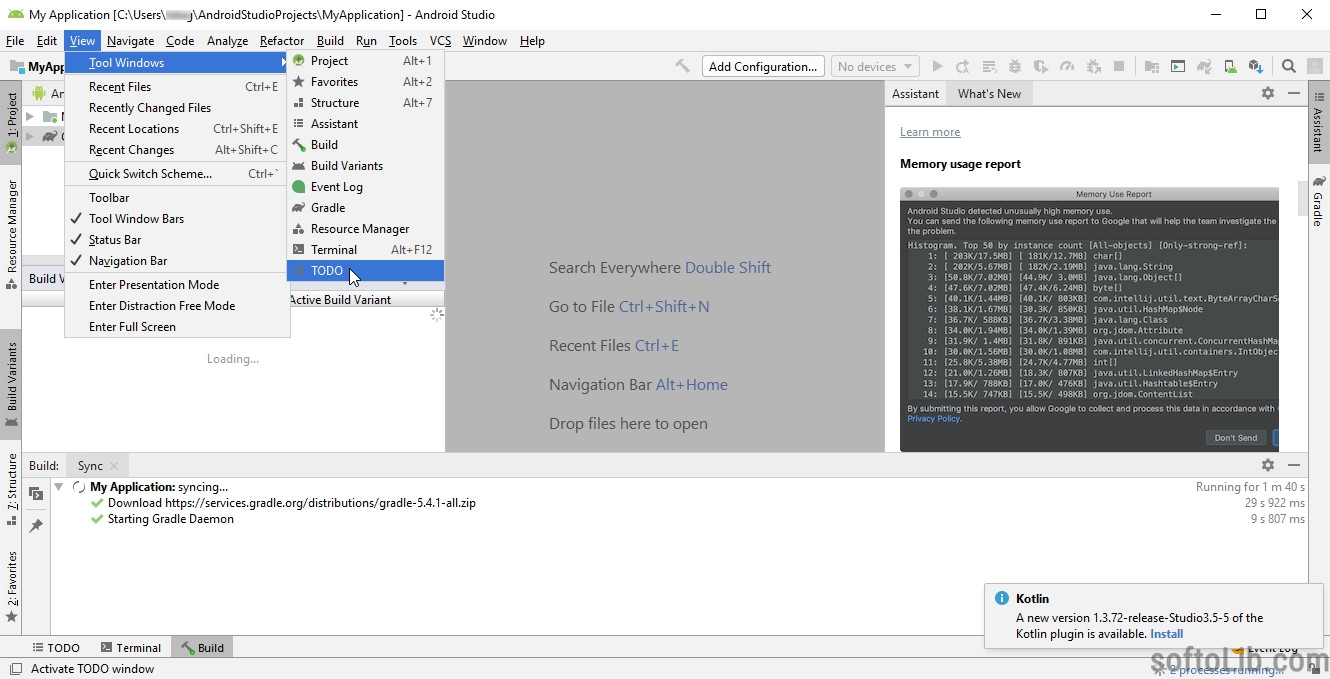The image size is (1330, 679).
Task: Click the Memory Use Report screenshot thumbnail
Action: pos(1089,319)
